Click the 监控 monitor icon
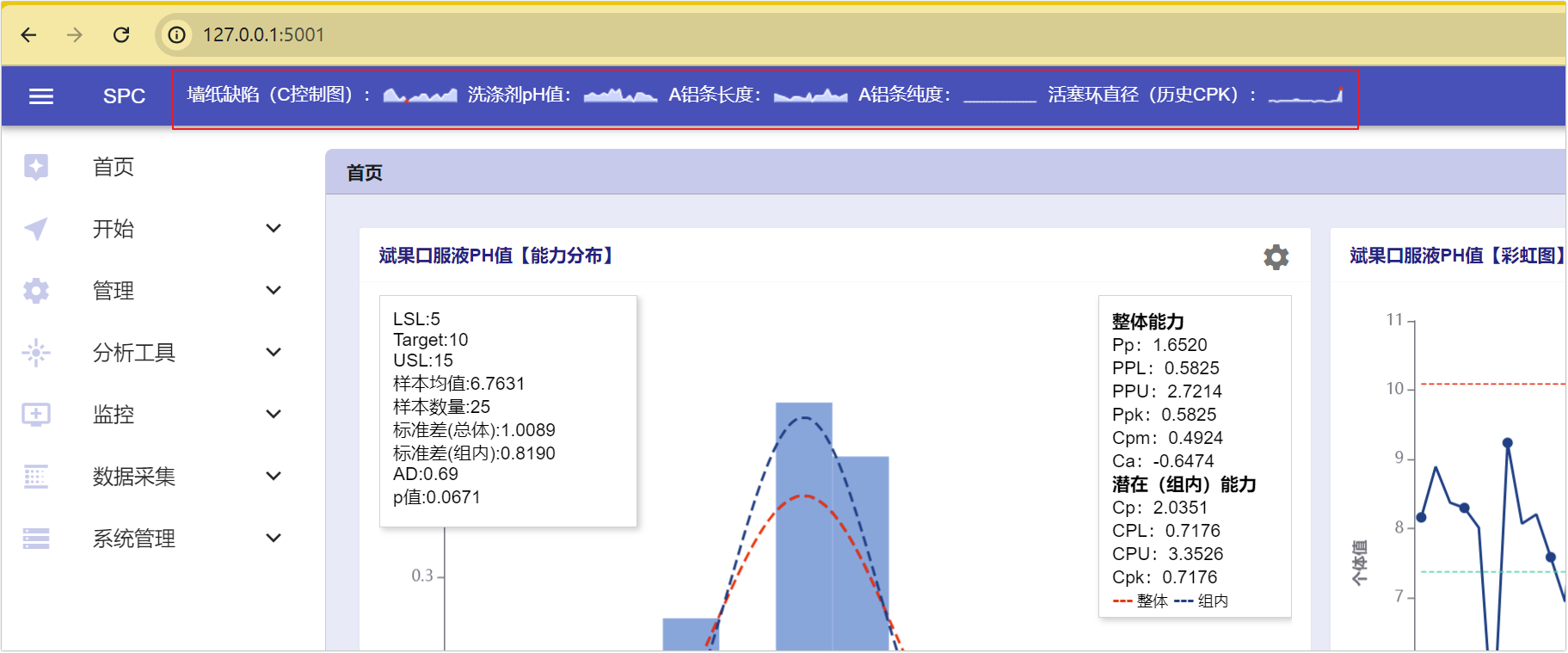Screen dimensions: 1568x653 pos(36,415)
